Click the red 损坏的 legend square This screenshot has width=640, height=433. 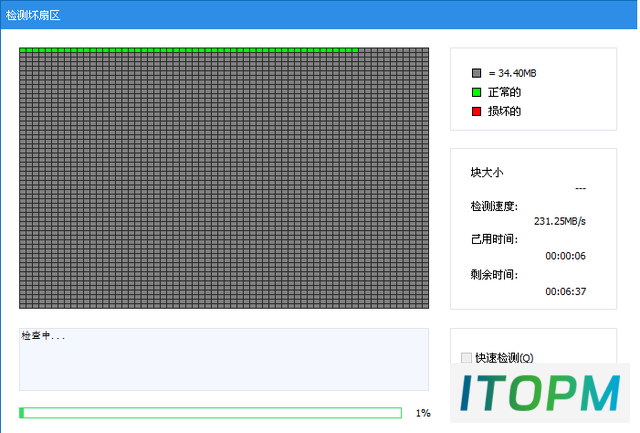[476, 111]
